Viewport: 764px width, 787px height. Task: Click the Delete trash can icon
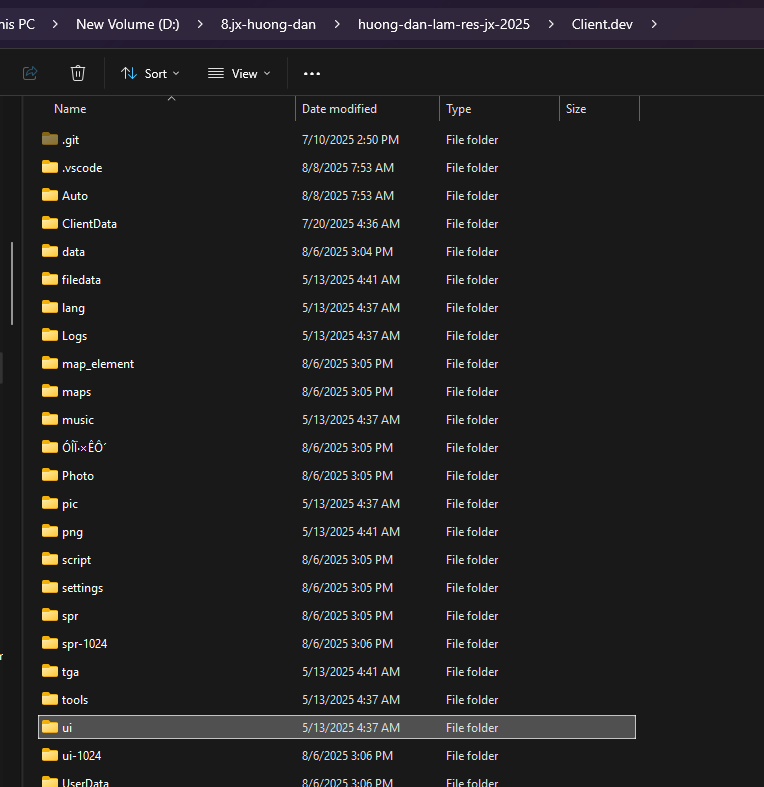point(78,73)
